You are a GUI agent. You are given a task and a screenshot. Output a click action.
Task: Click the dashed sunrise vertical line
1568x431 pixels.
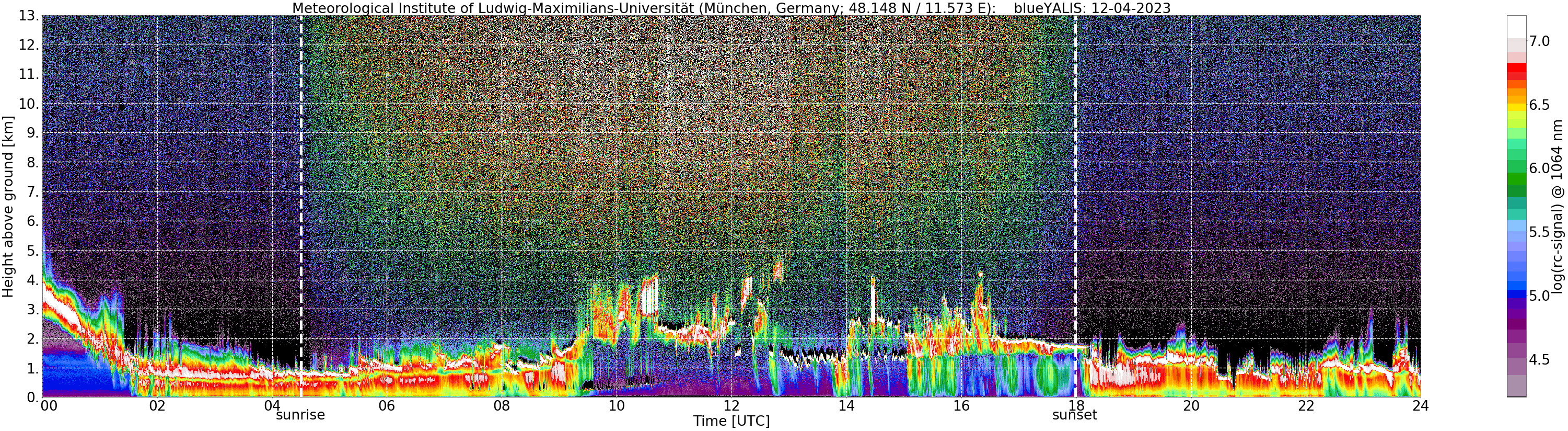point(301,206)
